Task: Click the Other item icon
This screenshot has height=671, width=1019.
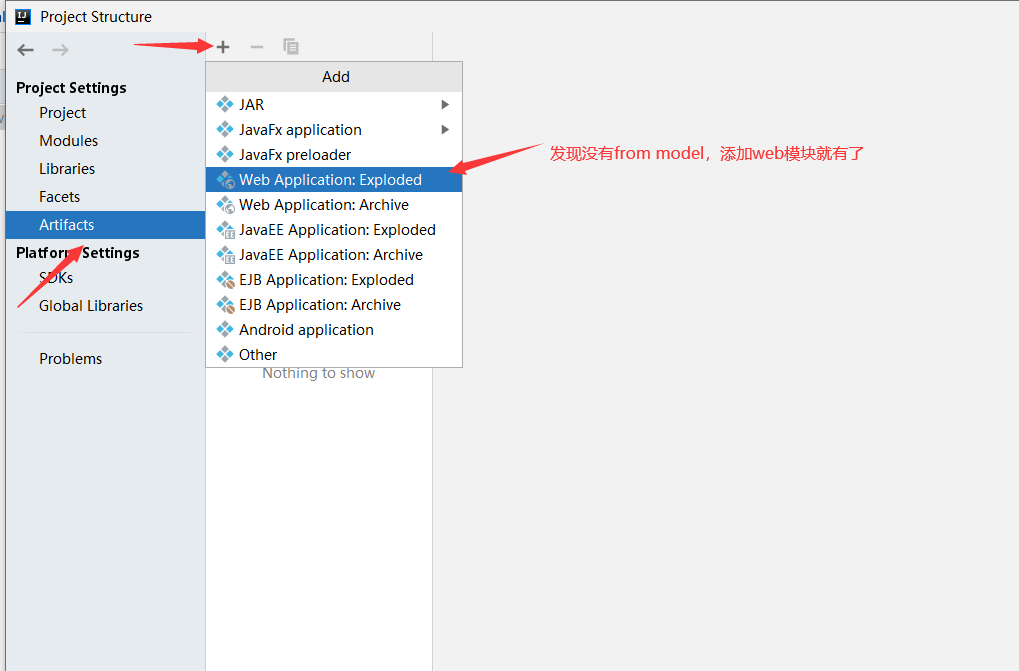Action: pyautogui.click(x=225, y=354)
